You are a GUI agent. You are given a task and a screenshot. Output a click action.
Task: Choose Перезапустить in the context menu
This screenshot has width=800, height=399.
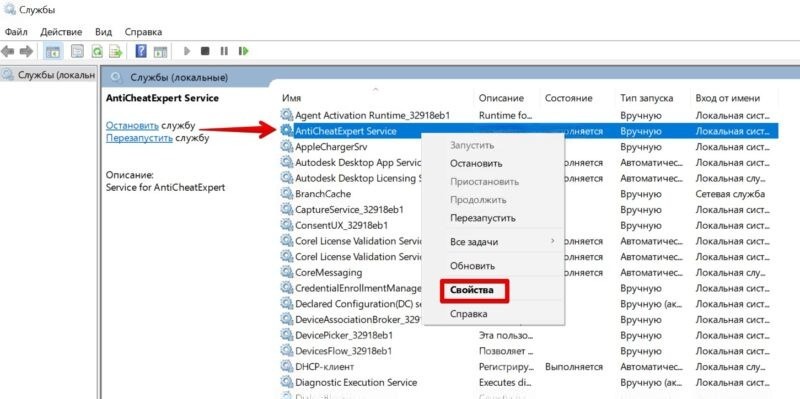(x=483, y=218)
